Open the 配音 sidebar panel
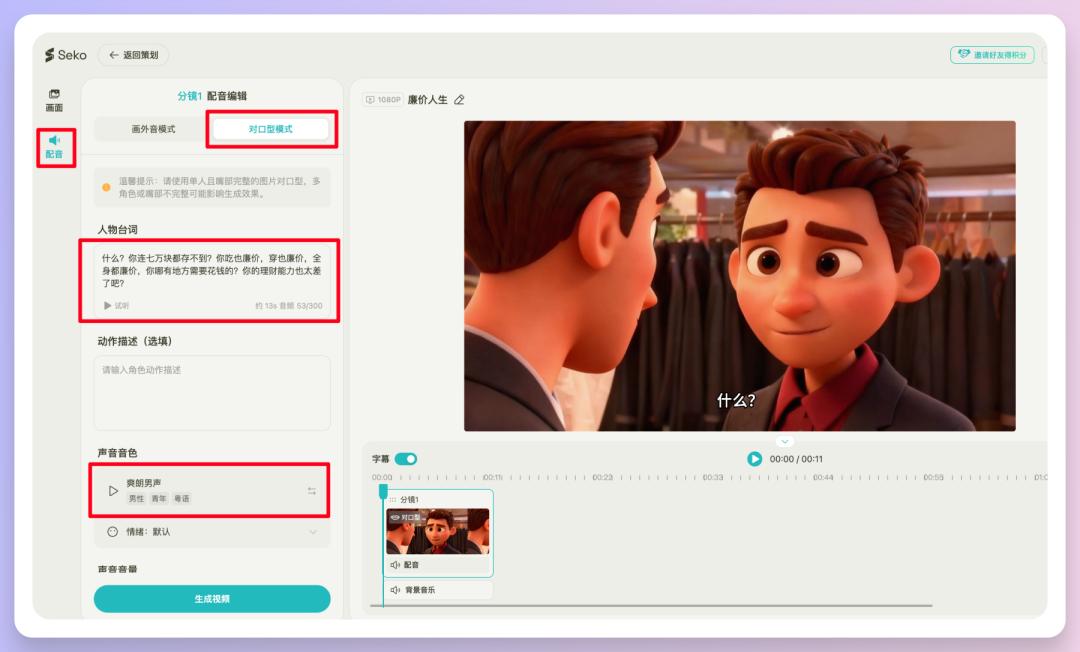Image resolution: width=1080 pixels, height=652 pixels. click(x=54, y=147)
